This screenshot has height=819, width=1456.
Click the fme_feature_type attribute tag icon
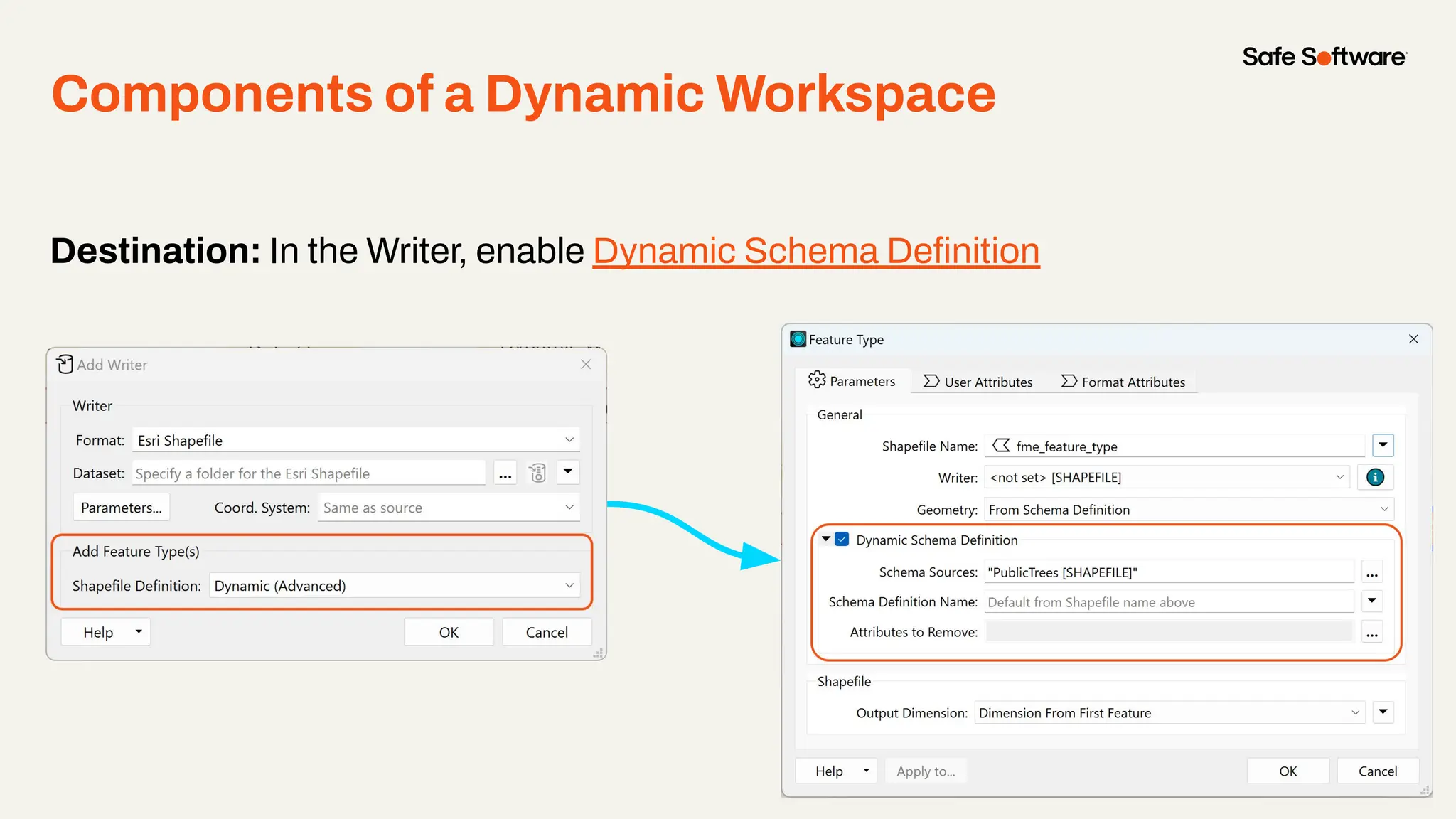[1002, 446]
